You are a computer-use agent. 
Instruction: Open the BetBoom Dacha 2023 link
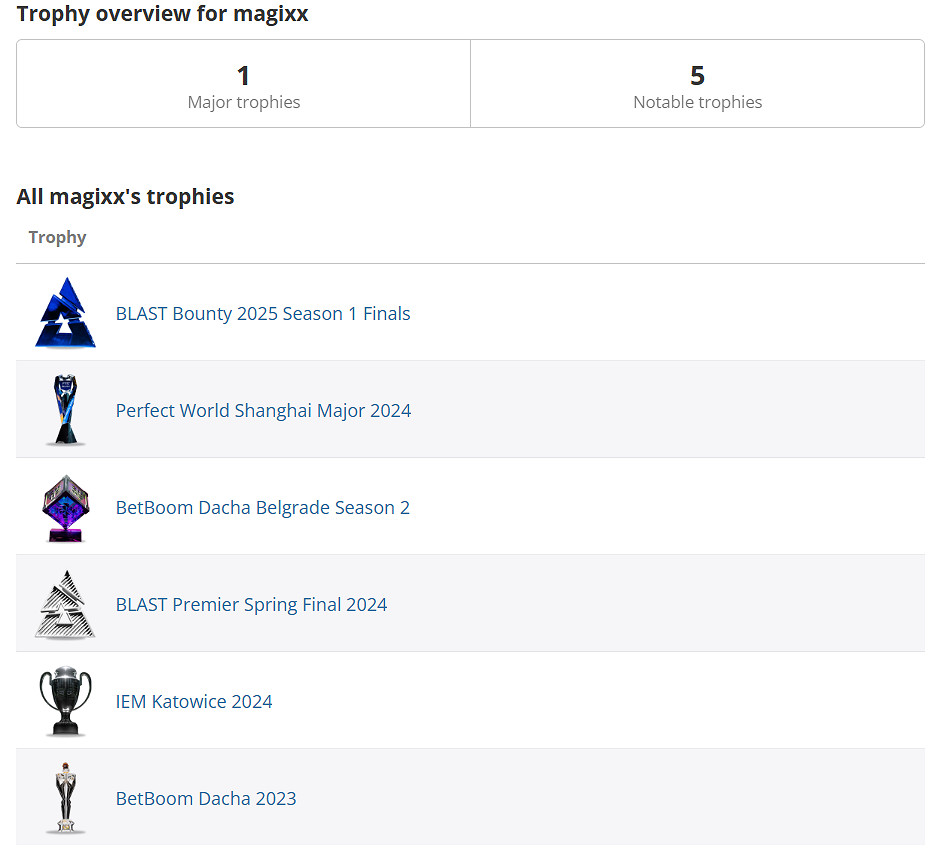206,799
